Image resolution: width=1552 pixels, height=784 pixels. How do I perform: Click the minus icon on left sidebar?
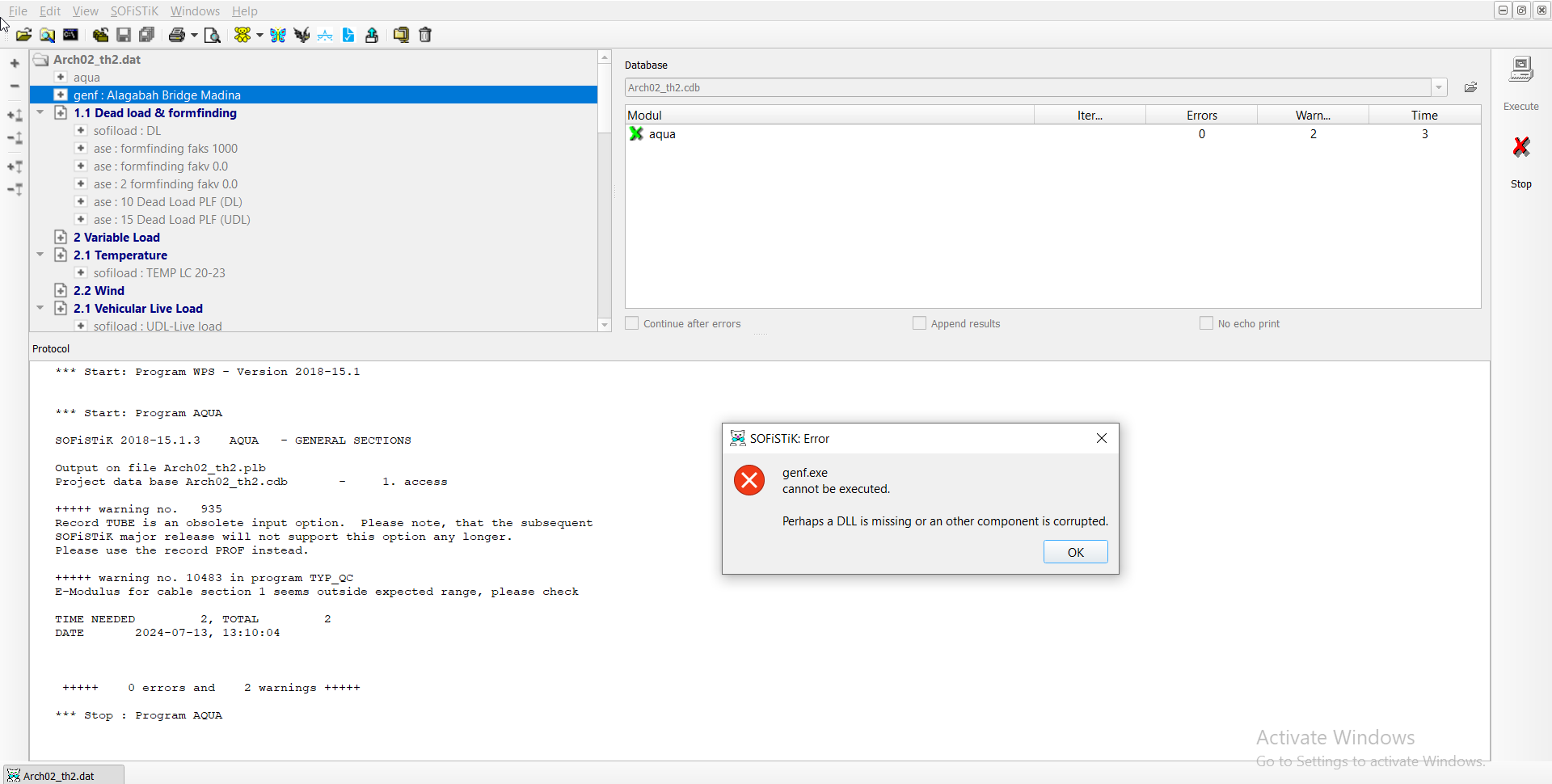[15, 86]
